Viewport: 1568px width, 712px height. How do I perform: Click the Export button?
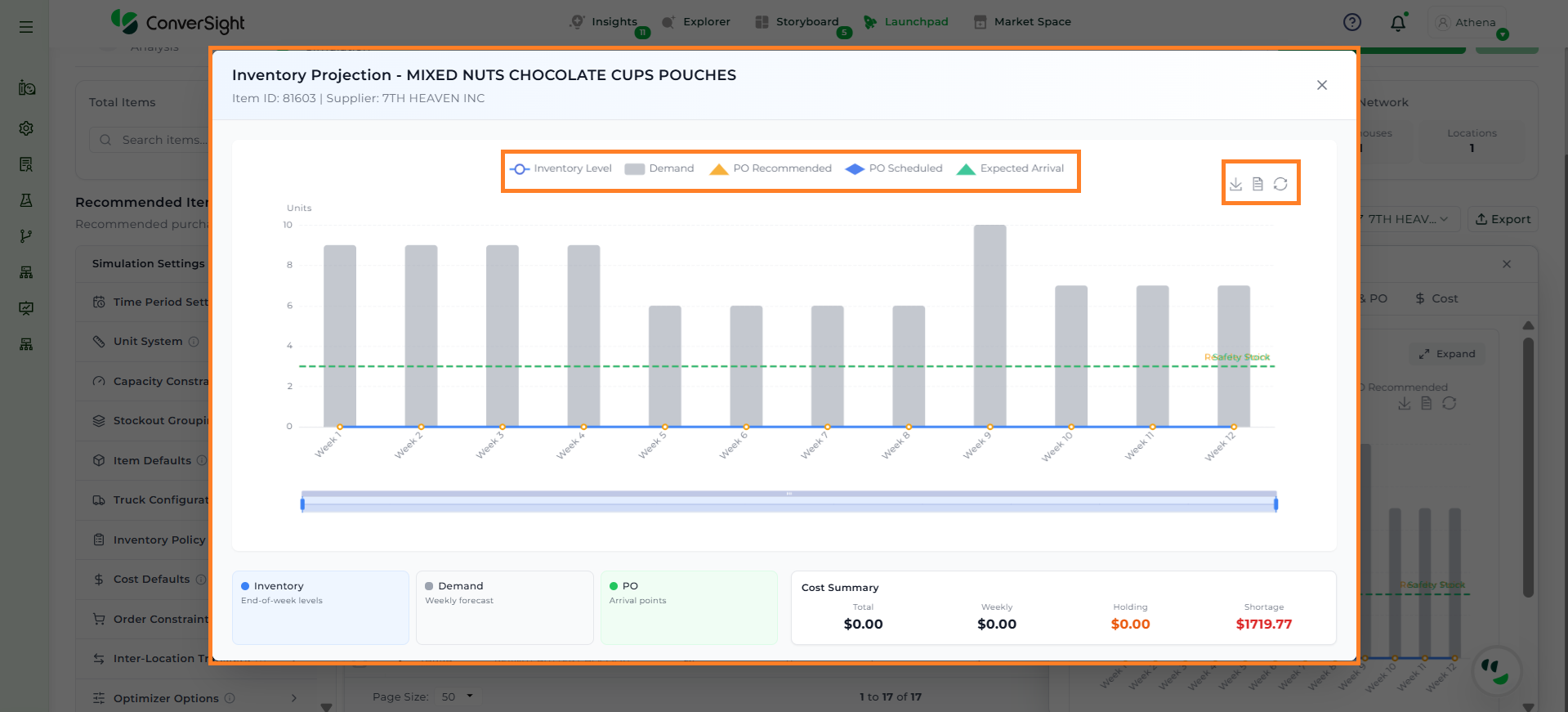(x=1503, y=219)
